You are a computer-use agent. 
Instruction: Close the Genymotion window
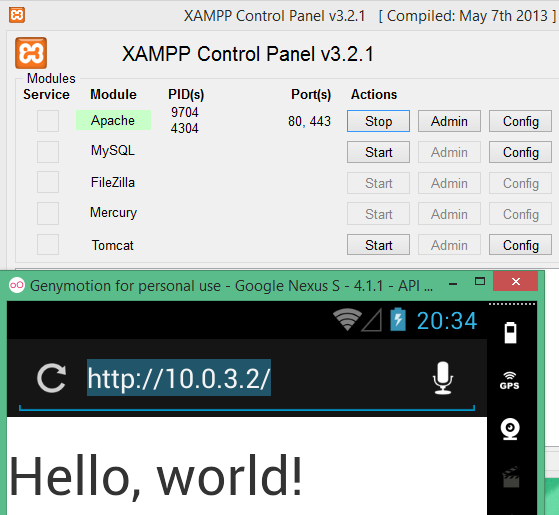pos(516,281)
